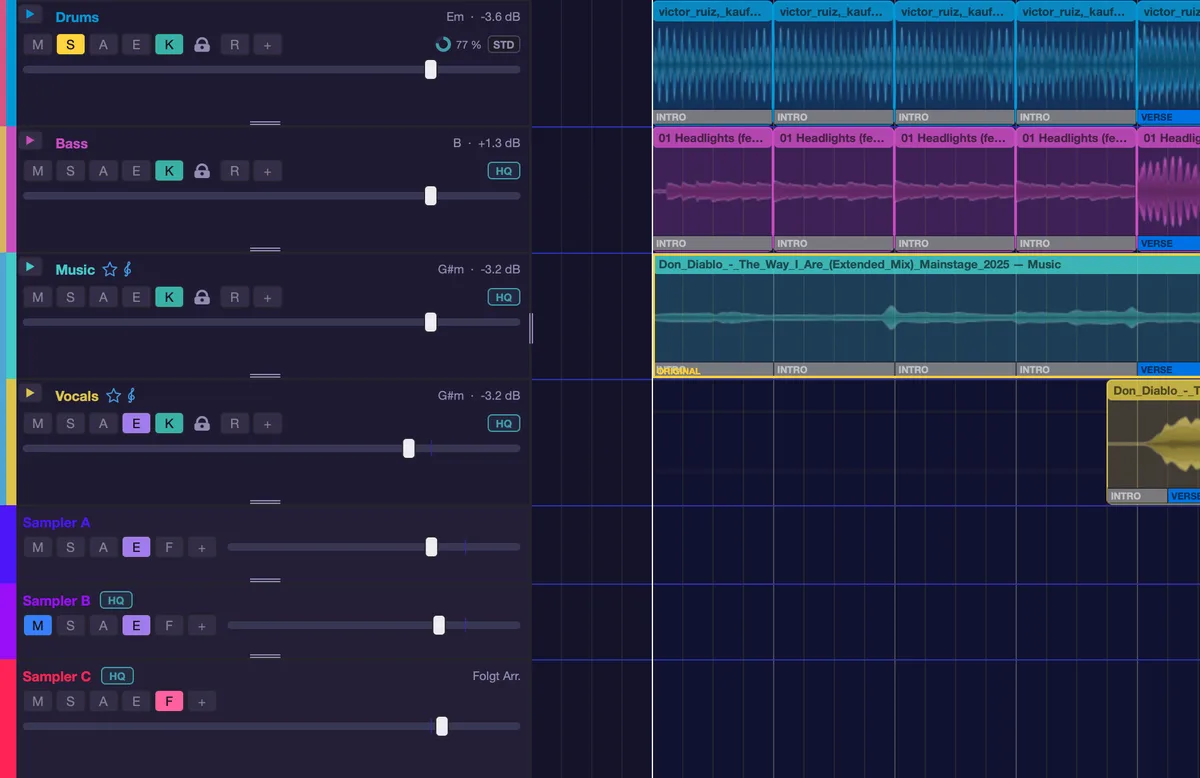The width and height of the screenshot is (1200, 778).
Task: Toggle the E button on the Vocals track
Action: coord(136,423)
